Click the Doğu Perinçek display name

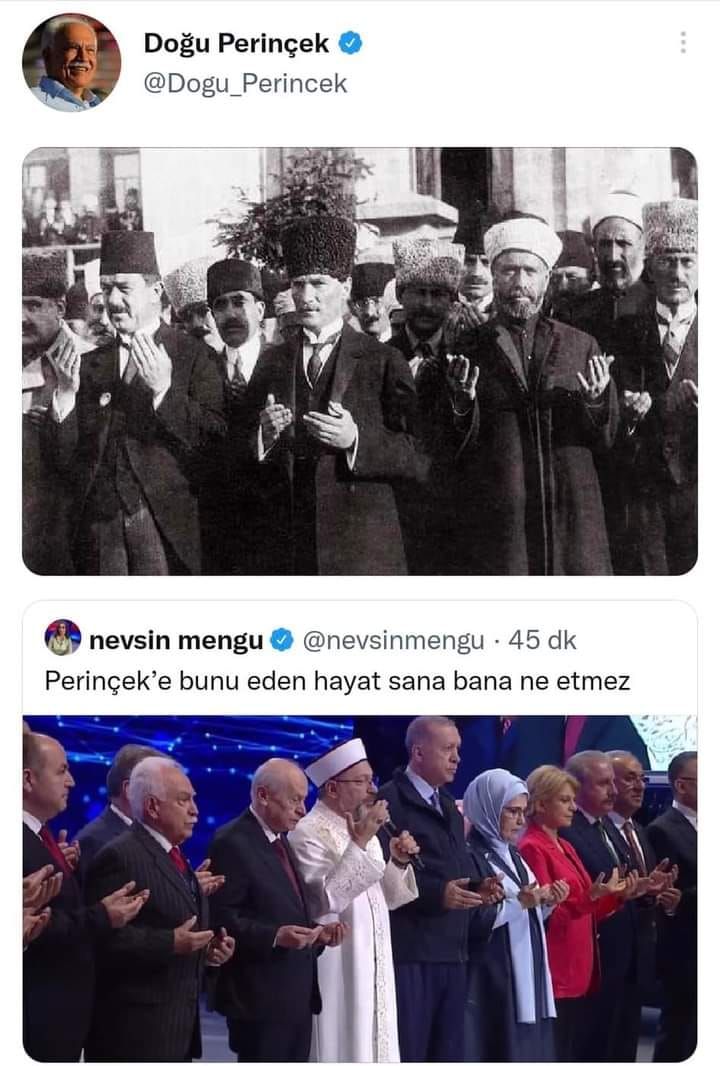[x=236, y=44]
